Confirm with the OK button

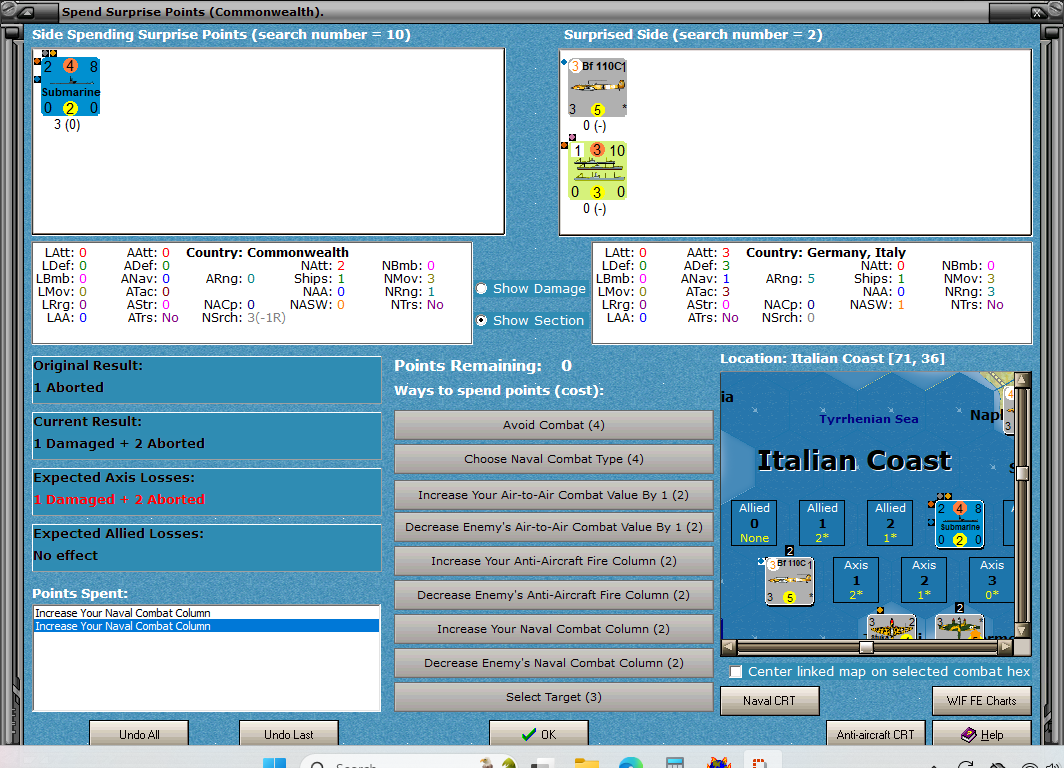539,733
